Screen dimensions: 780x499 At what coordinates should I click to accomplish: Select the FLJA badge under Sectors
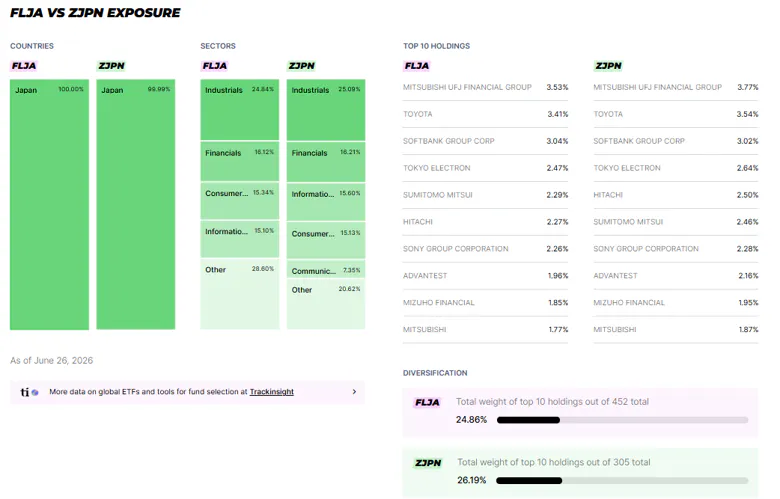click(x=214, y=66)
